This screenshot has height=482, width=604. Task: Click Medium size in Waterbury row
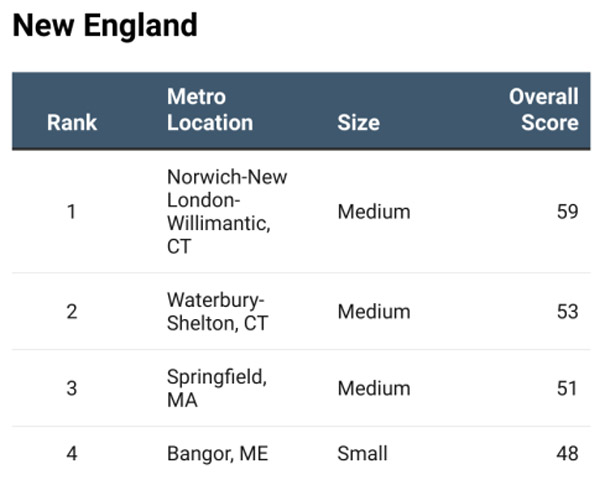pos(373,311)
